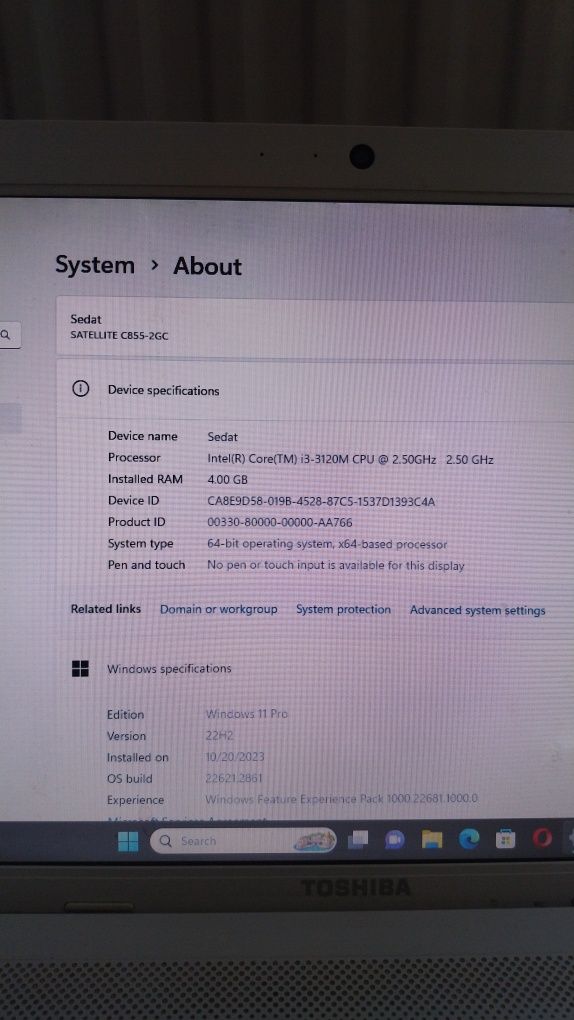Select the Device ID value
574x1020 pixels.
coord(321,502)
